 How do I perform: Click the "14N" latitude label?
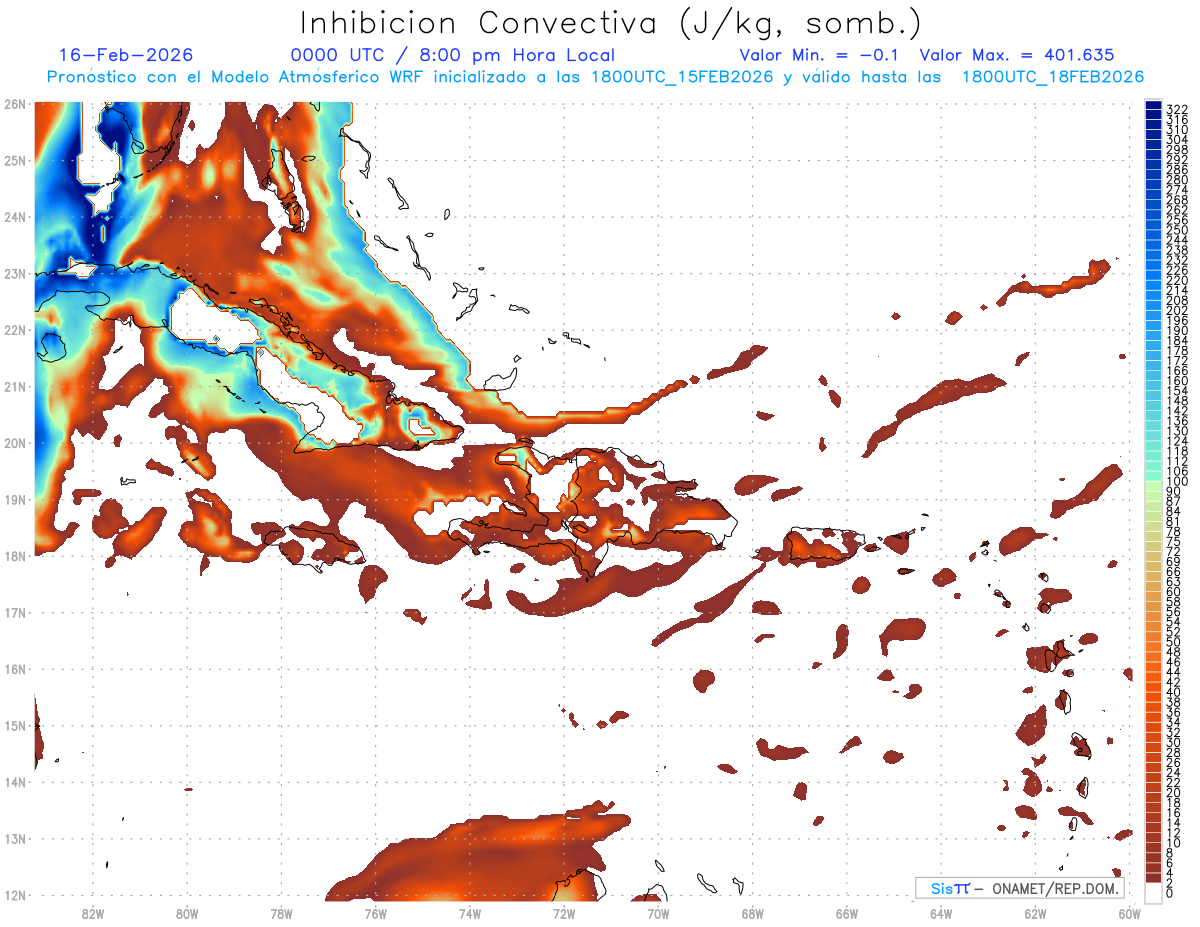14,782
